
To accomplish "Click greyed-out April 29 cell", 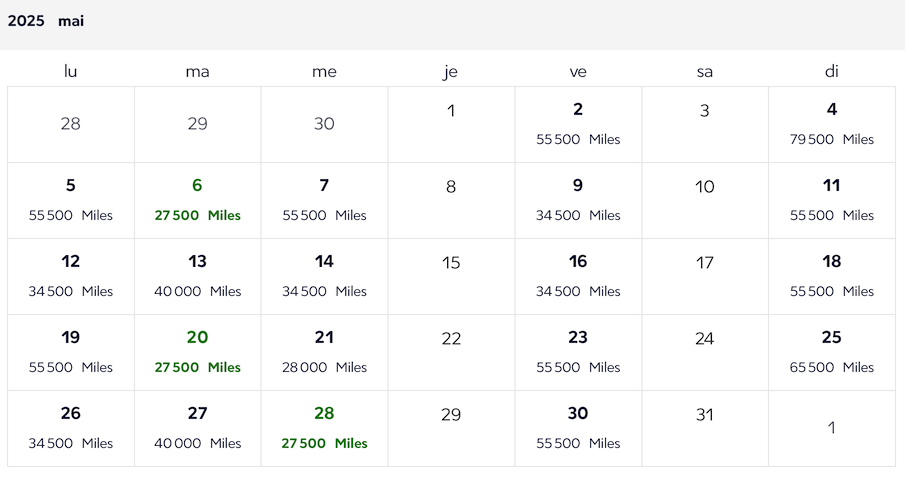I will (197, 124).
